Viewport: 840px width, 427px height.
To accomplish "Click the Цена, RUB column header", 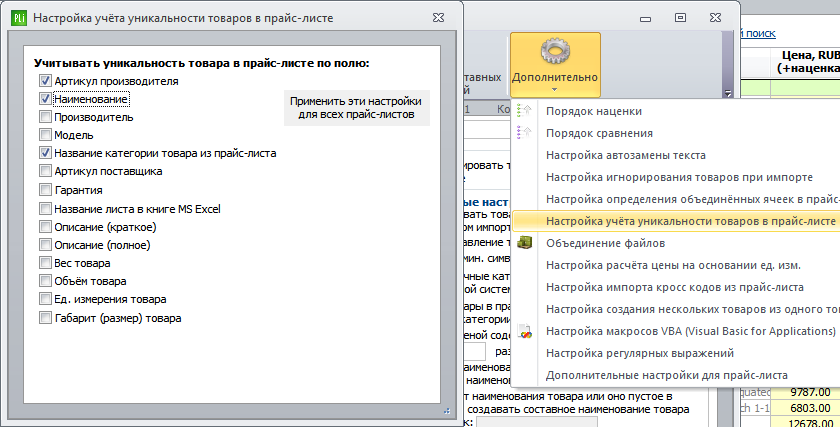I will pyautogui.click(x=806, y=62).
